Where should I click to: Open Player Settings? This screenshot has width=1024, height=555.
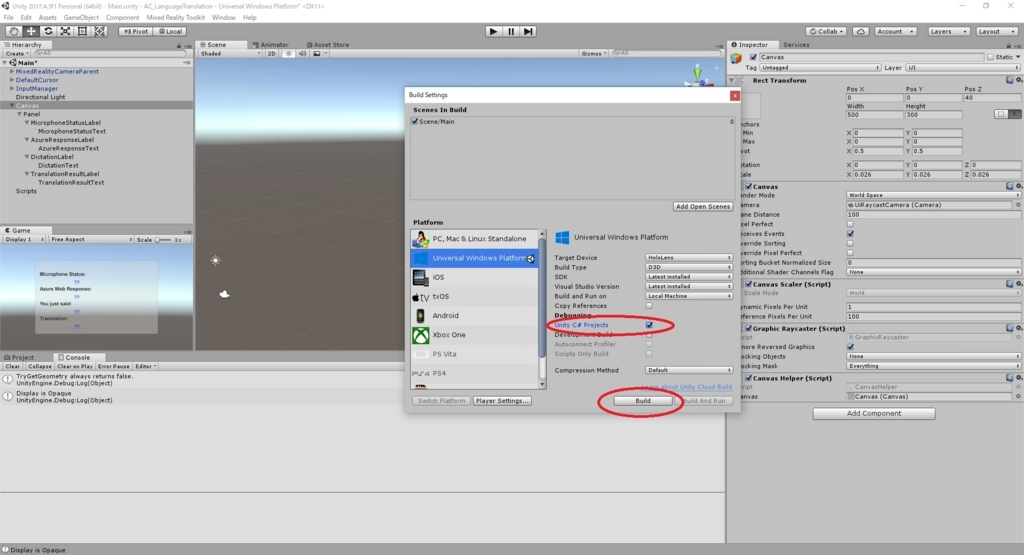coord(502,401)
